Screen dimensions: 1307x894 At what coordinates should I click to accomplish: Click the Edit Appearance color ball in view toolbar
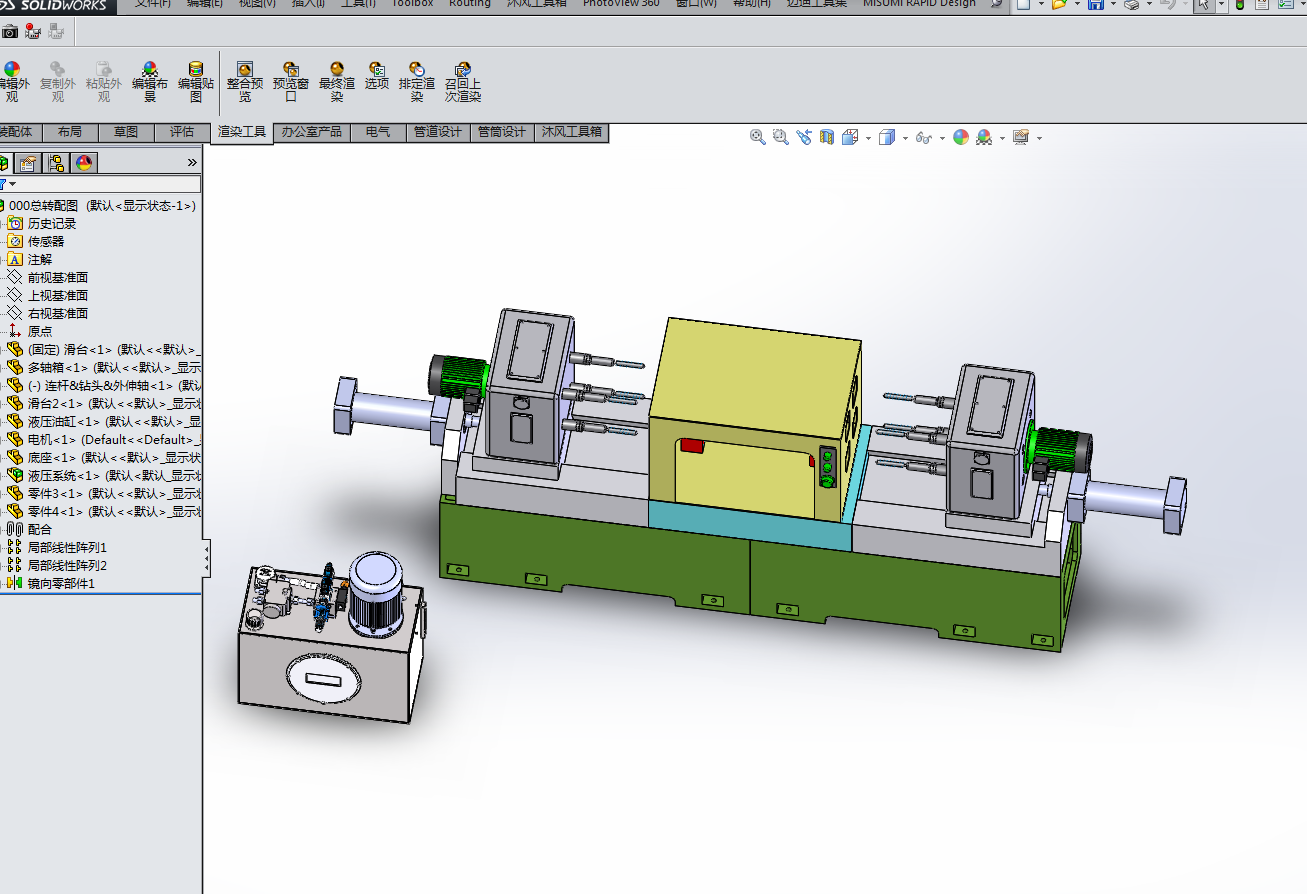pos(961,137)
